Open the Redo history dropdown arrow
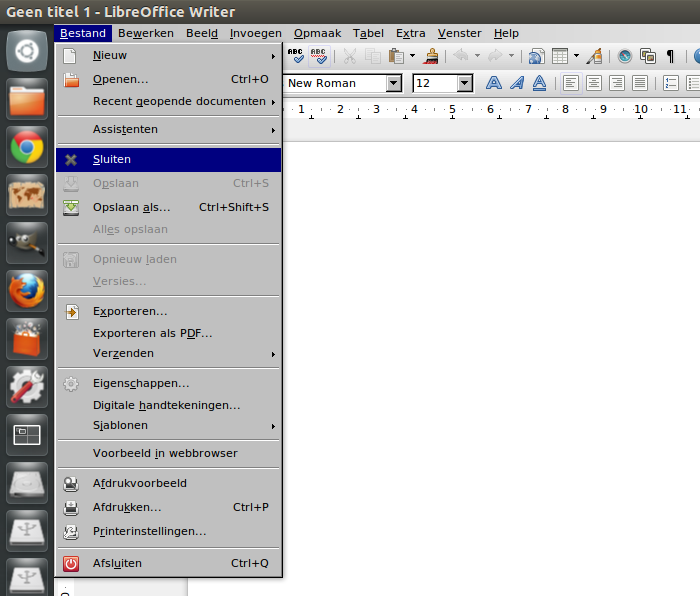Image resolution: width=700 pixels, height=596 pixels. click(511, 56)
